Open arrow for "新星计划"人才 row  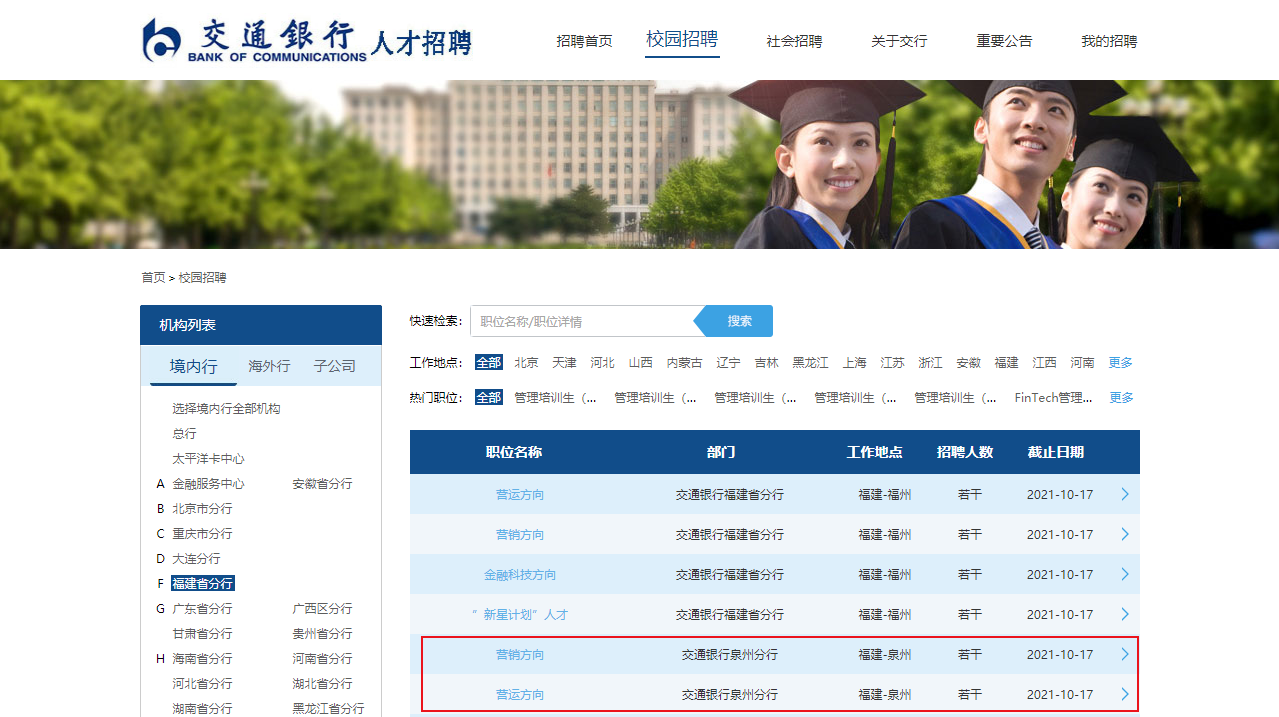1125,614
